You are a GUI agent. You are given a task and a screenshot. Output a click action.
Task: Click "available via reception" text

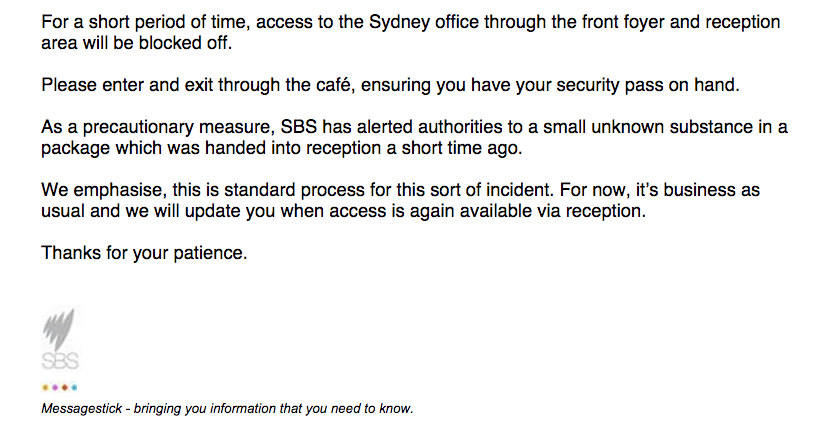(x=553, y=211)
